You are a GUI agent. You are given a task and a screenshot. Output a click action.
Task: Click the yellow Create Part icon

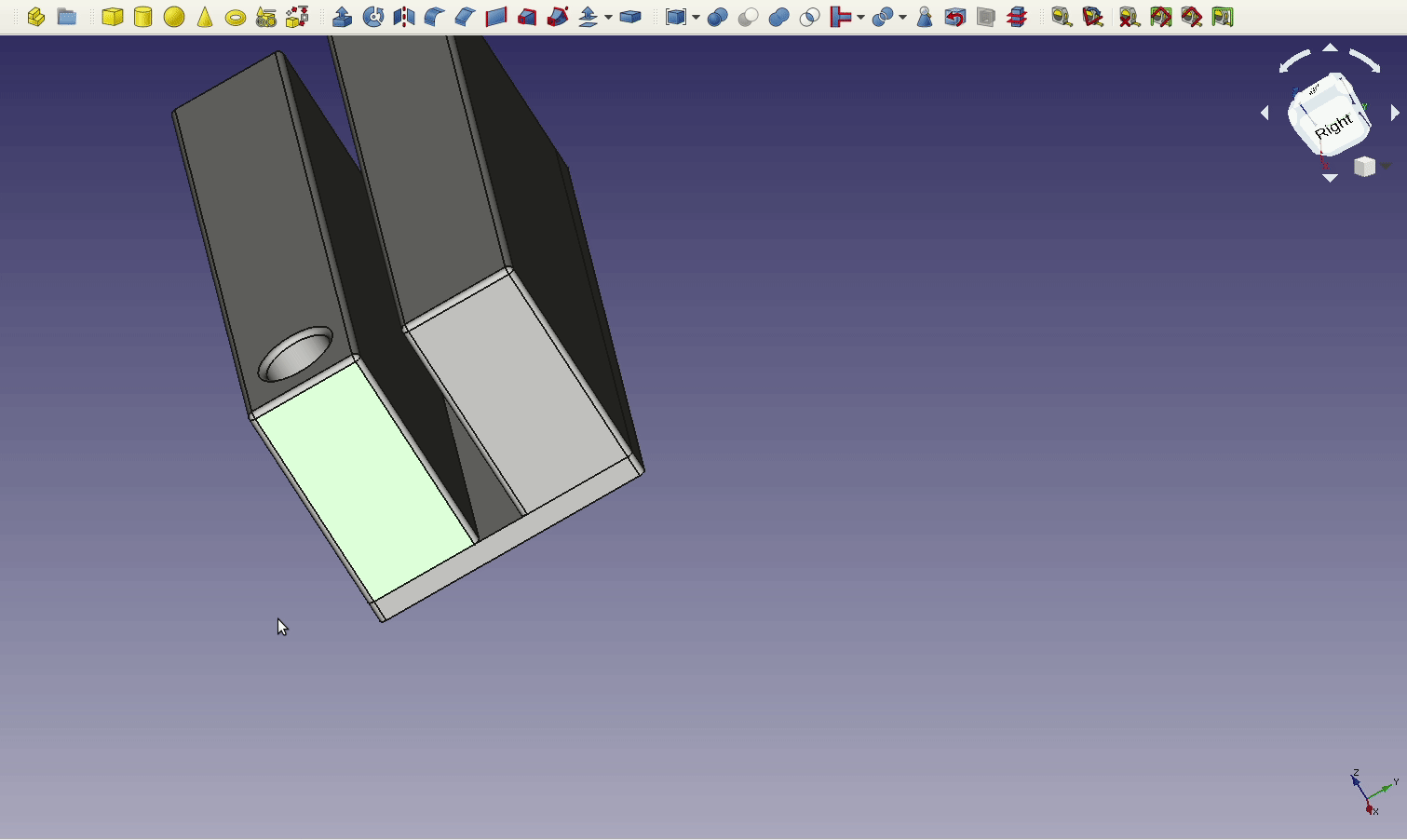click(x=36, y=17)
